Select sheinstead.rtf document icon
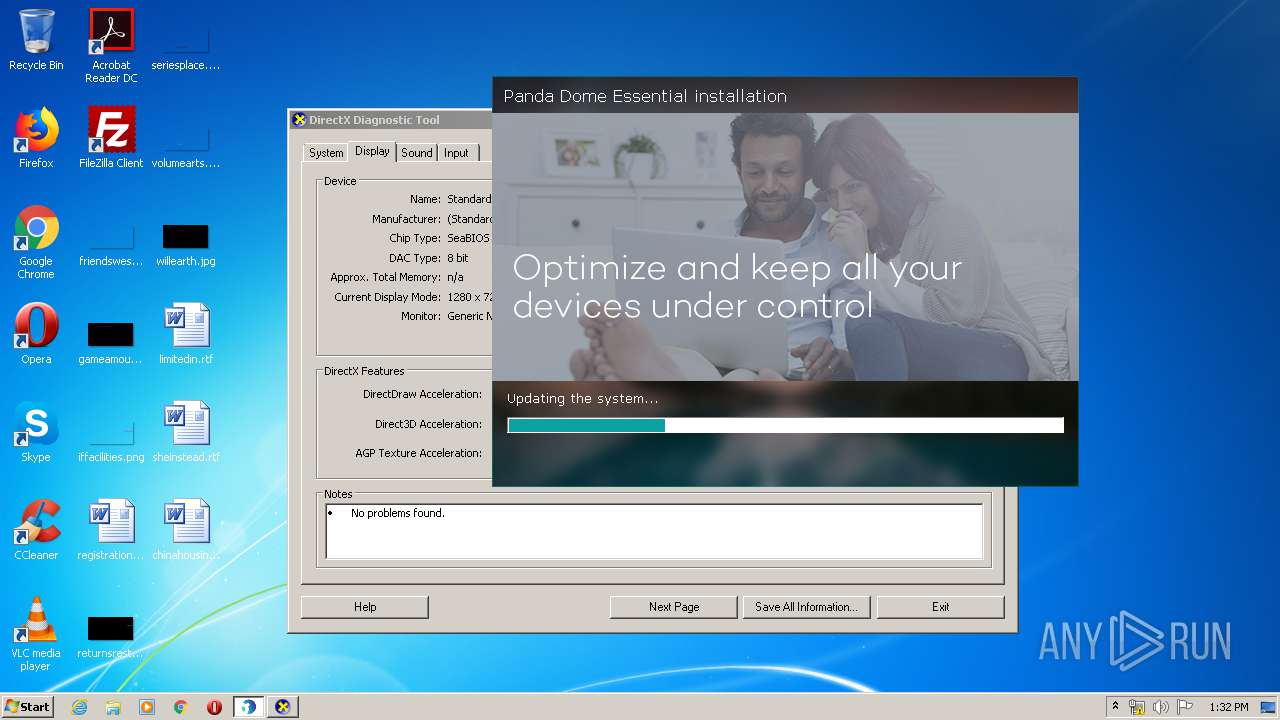The height and width of the screenshot is (720, 1280). tap(185, 432)
